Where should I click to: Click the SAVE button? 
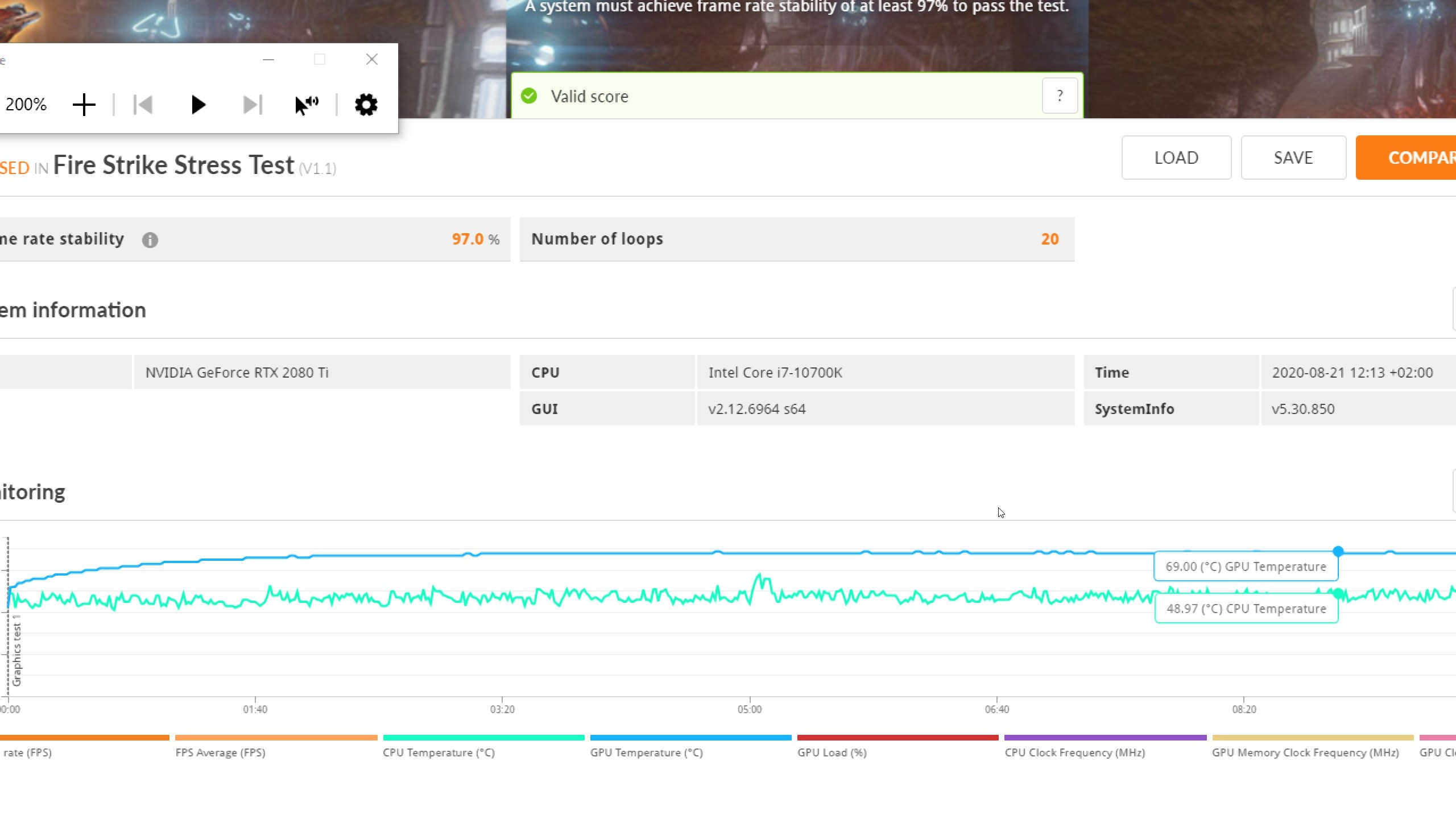pos(1293,158)
